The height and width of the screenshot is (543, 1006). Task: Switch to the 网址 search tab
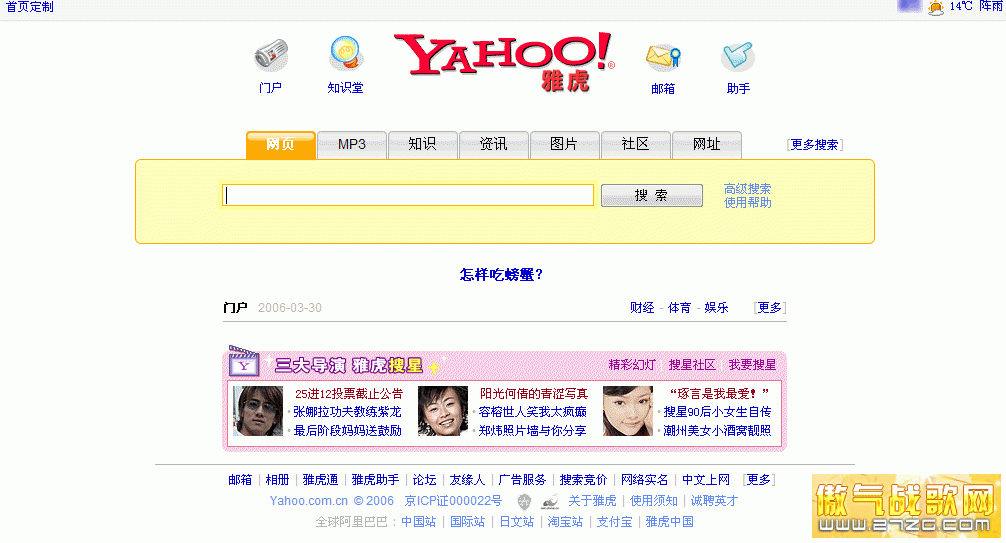tap(706, 144)
